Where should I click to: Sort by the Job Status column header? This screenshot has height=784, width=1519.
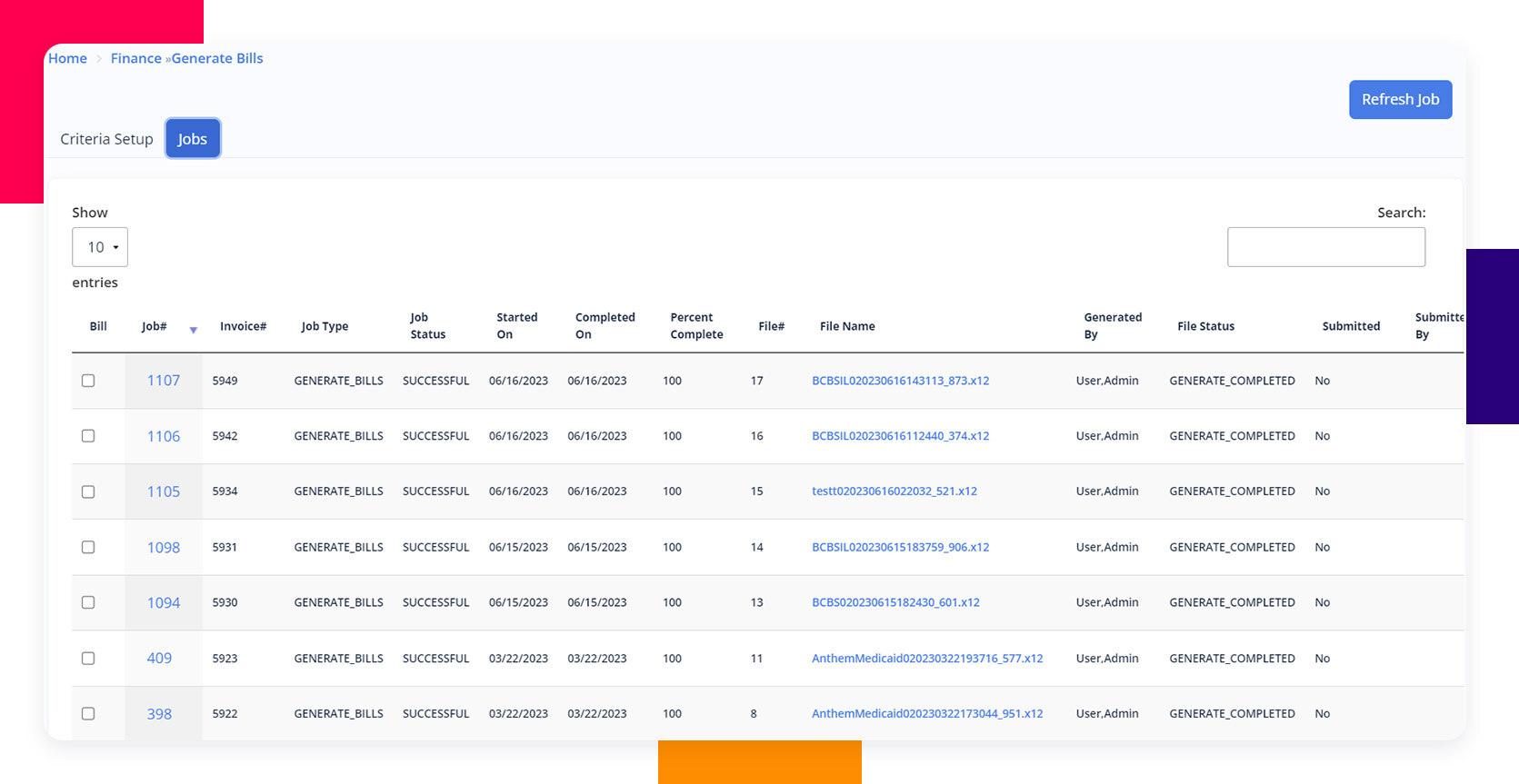pos(427,325)
